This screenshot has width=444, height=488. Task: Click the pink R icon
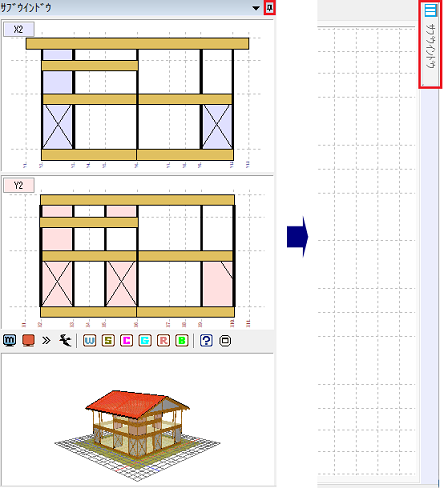(163, 341)
